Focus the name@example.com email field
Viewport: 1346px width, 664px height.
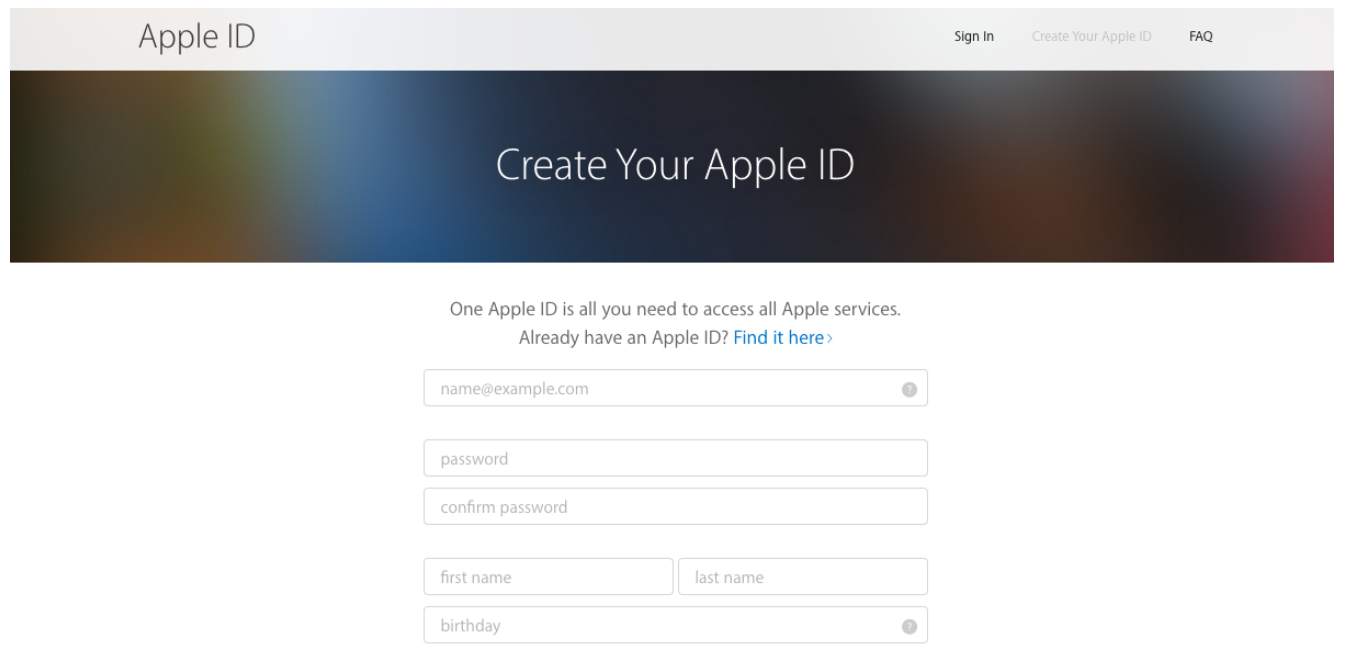[676, 388]
